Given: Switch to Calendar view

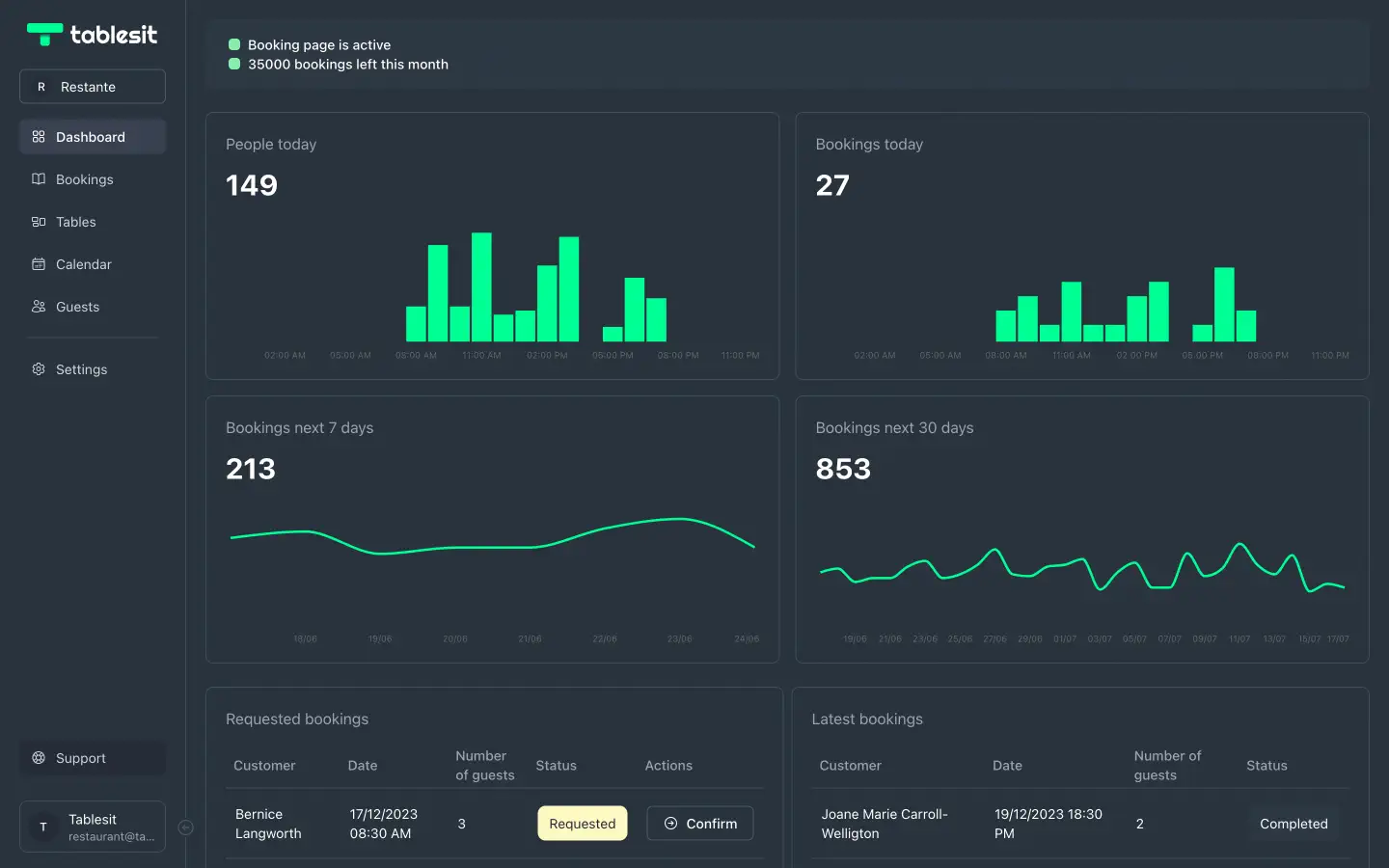Looking at the screenshot, I should 93,264.
